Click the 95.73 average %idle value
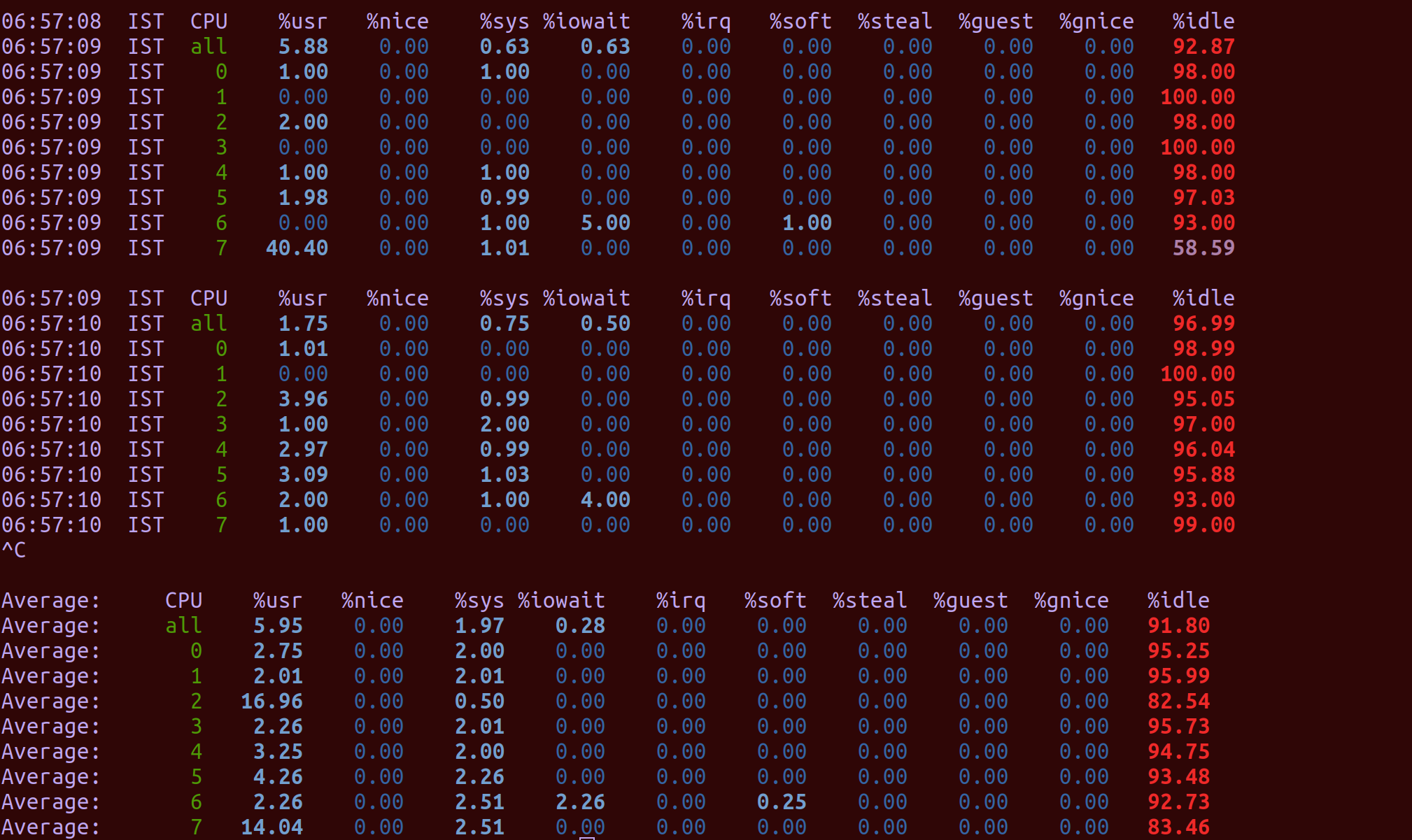1412x840 pixels. click(x=1178, y=727)
